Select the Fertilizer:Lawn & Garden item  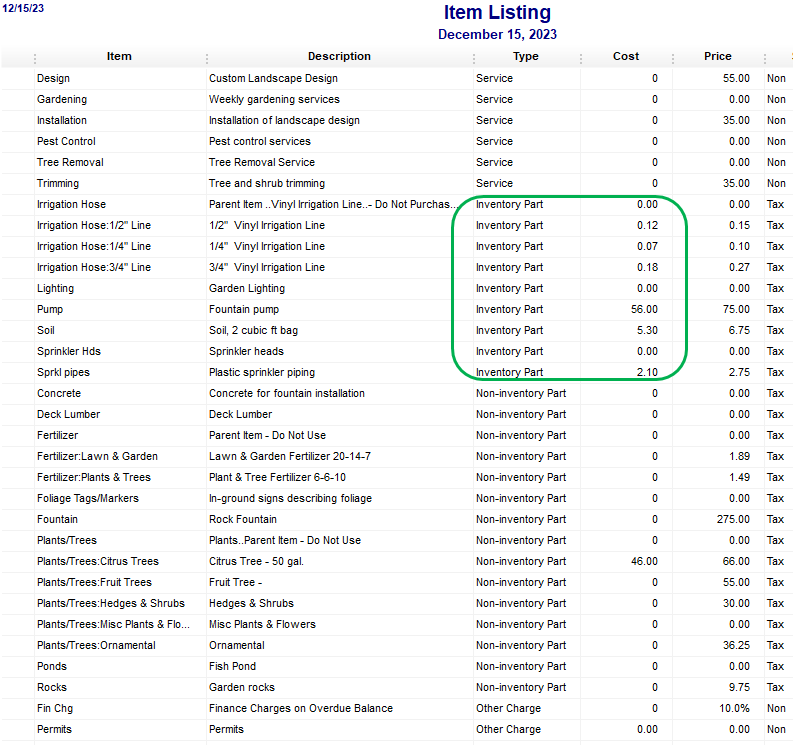[x=97, y=456]
